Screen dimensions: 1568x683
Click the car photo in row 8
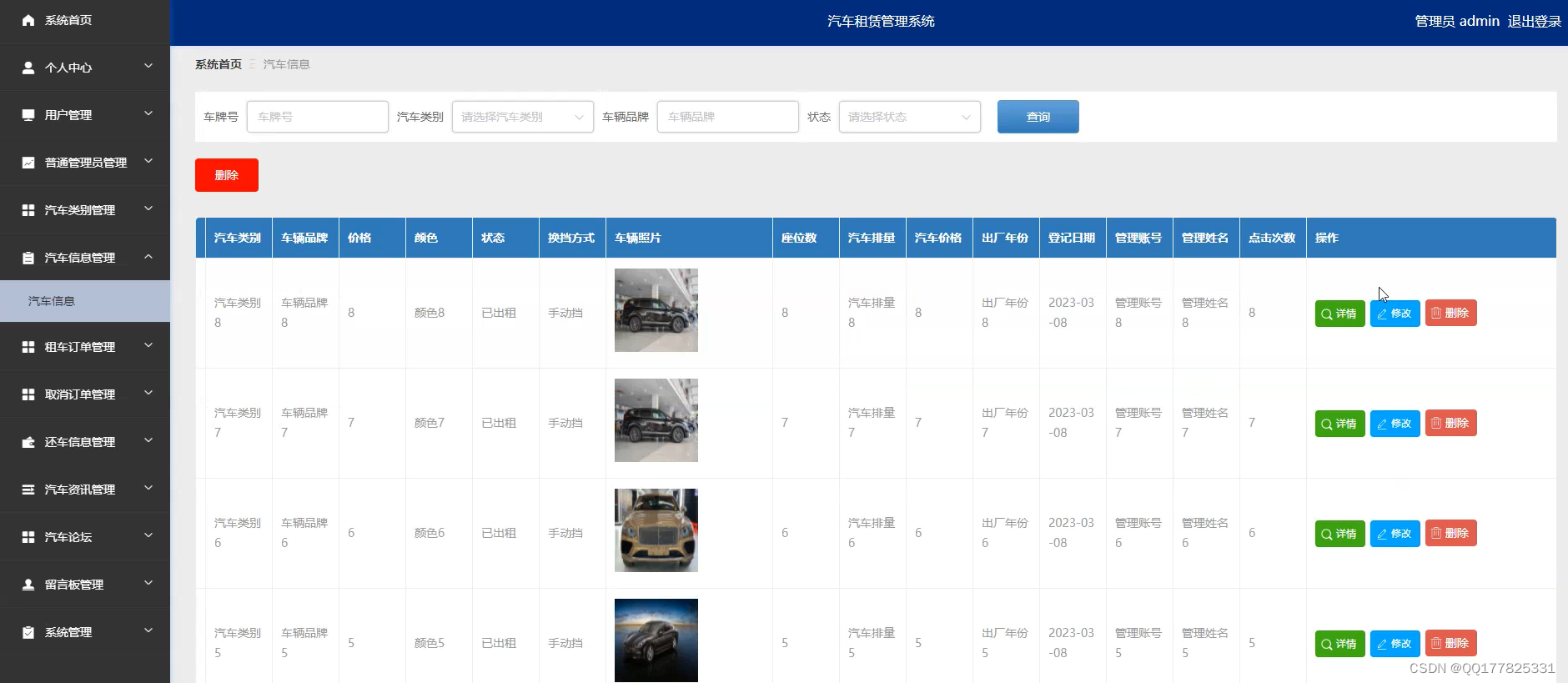click(x=656, y=310)
